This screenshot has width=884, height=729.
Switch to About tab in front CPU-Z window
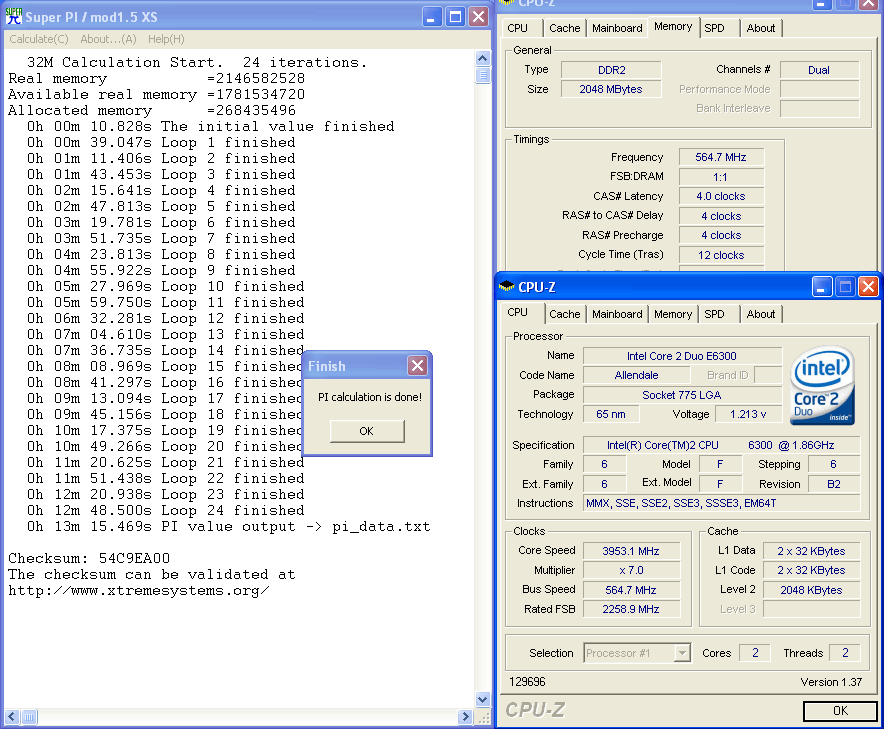(x=761, y=314)
